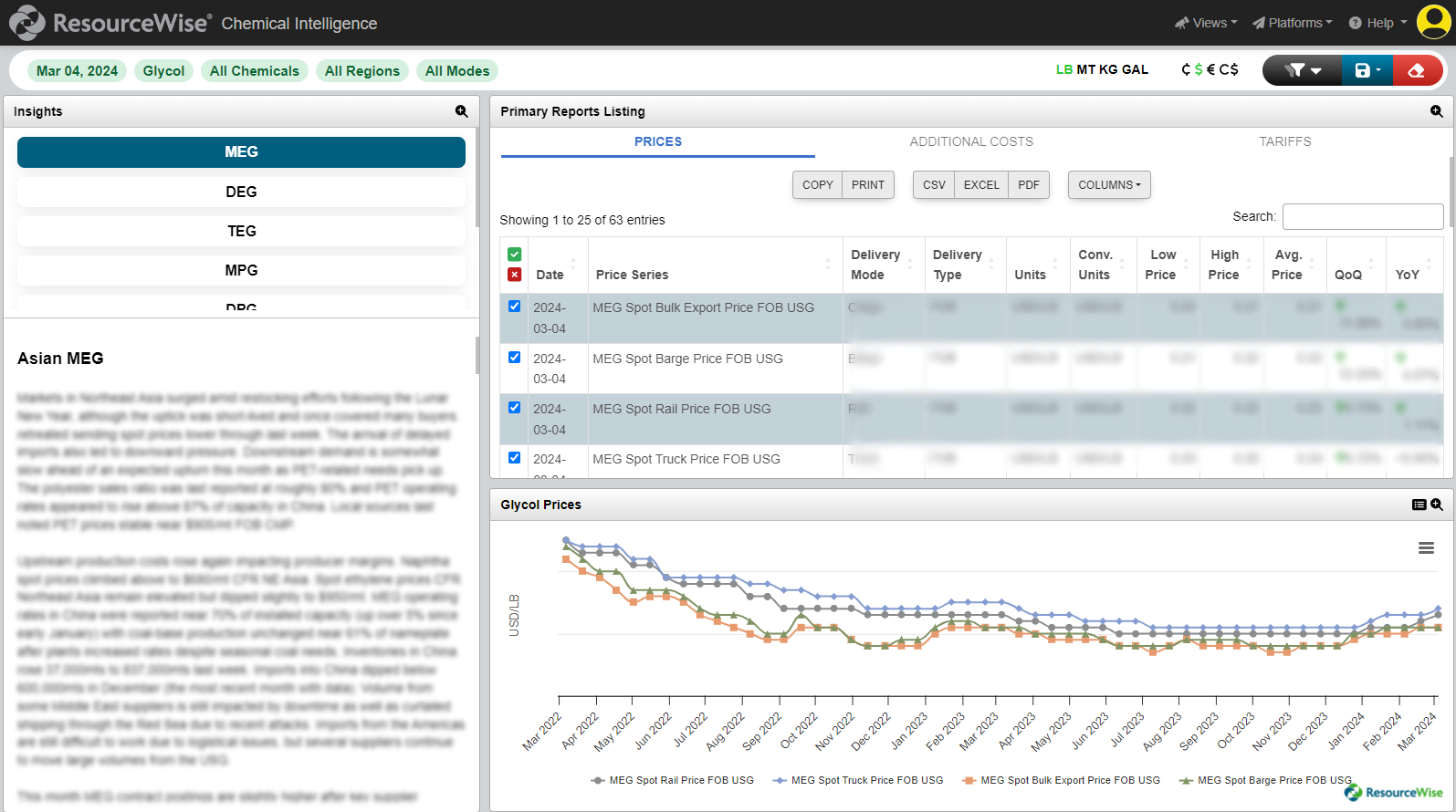Toggle MEG Spot Bulk Export legend entry
1456x812 pixels.
coord(1061,780)
